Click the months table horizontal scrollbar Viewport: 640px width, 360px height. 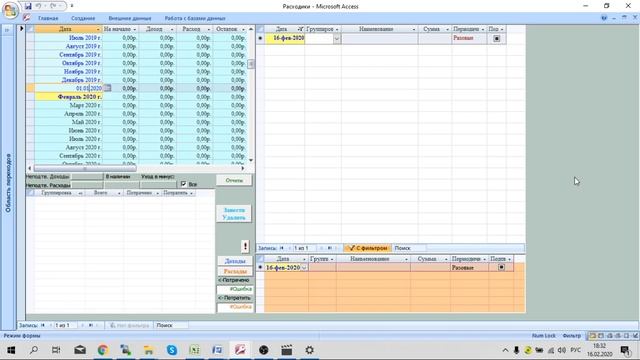[85, 168]
